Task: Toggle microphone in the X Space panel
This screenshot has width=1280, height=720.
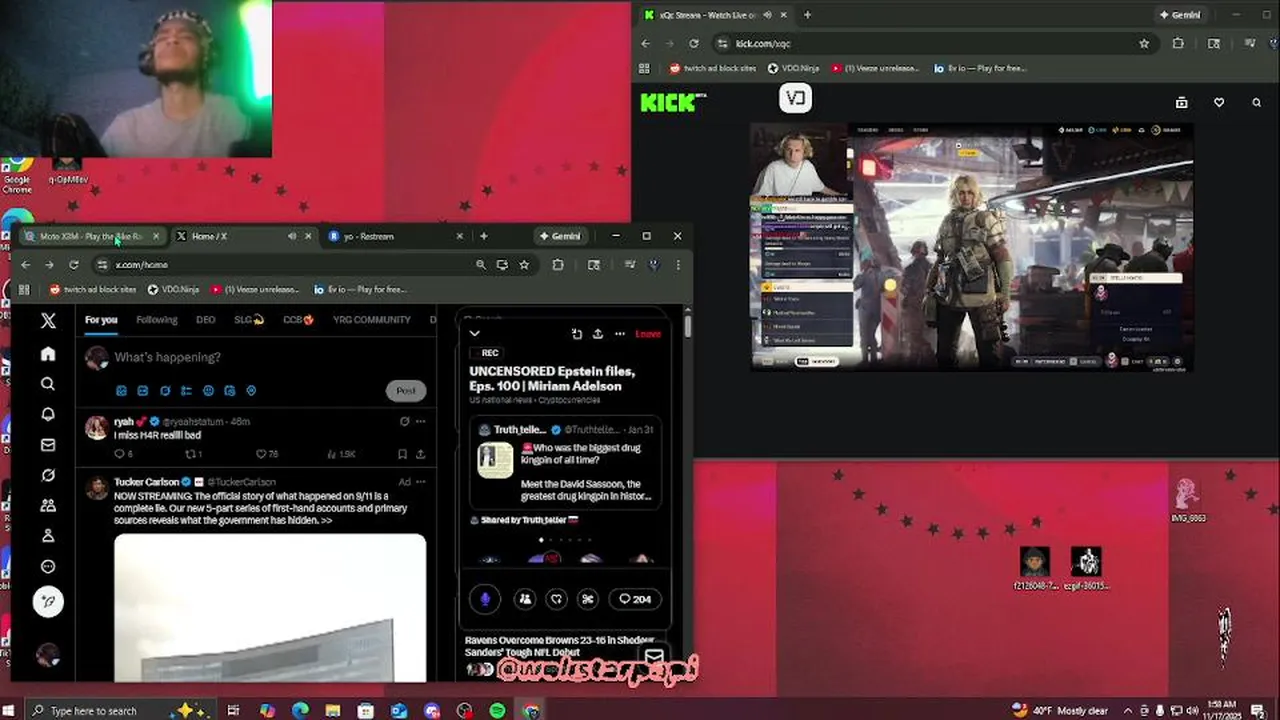Action: pos(485,599)
